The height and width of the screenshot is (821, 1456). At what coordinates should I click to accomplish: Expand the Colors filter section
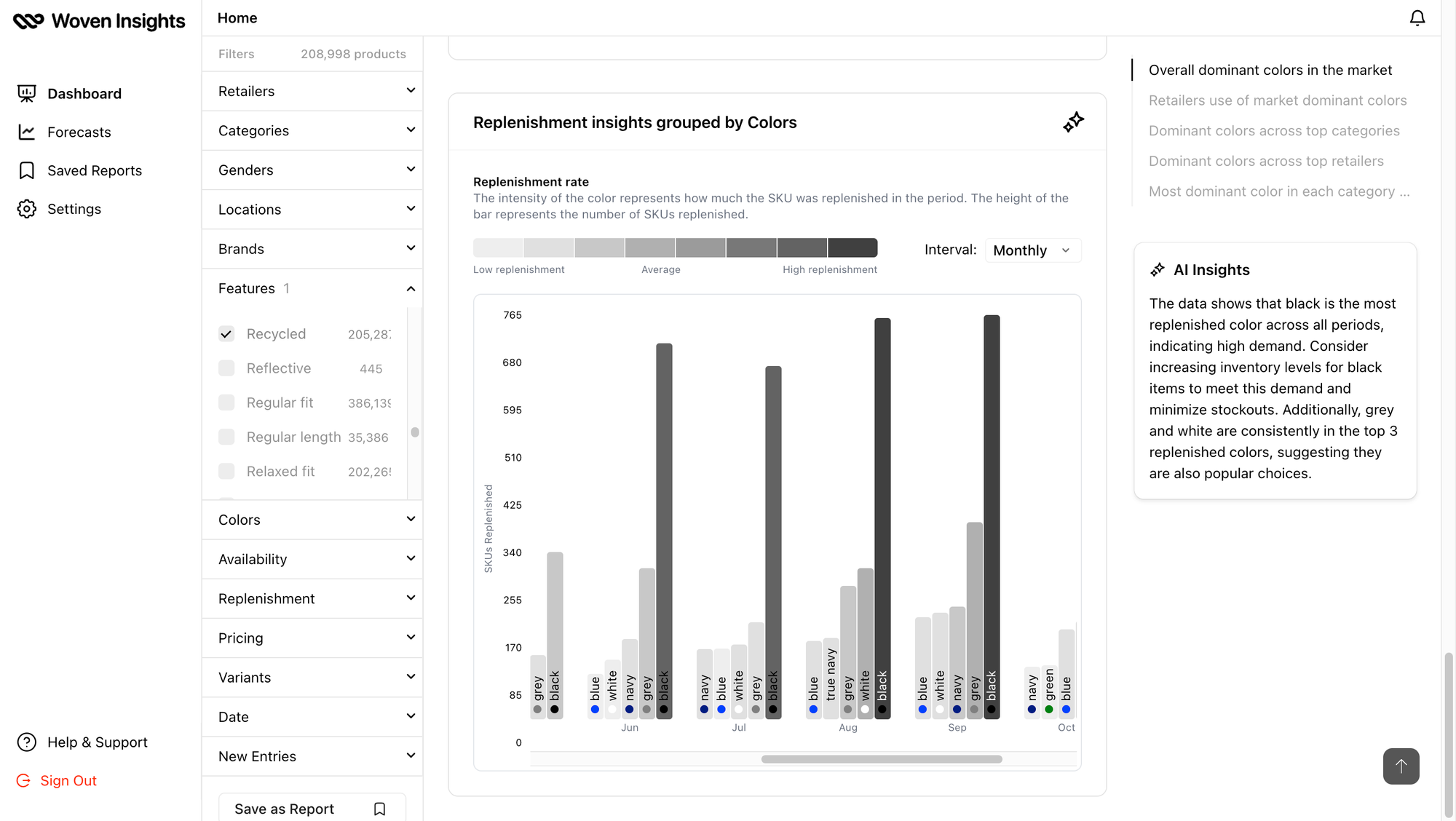pos(312,519)
